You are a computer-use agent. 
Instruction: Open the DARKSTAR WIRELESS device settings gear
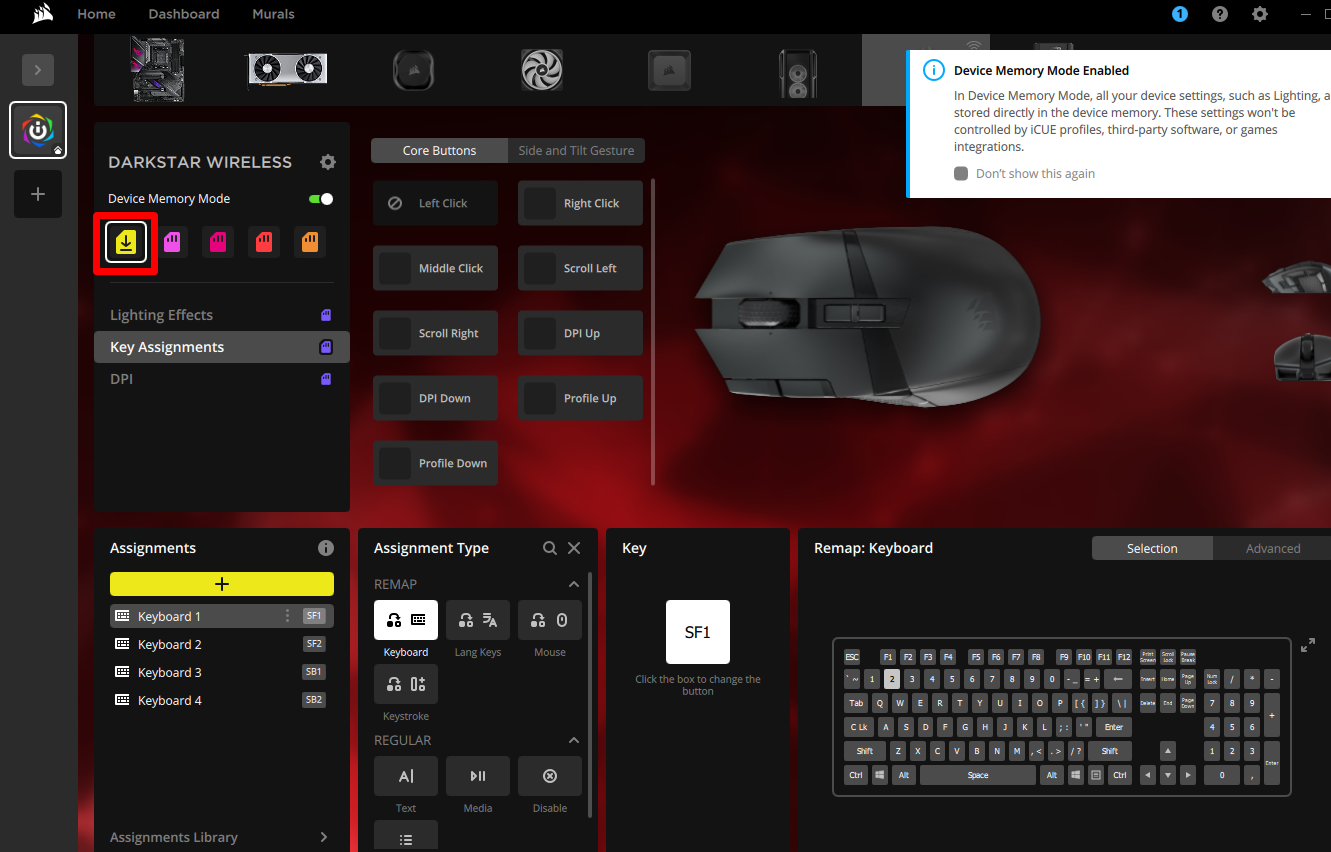click(327, 161)
